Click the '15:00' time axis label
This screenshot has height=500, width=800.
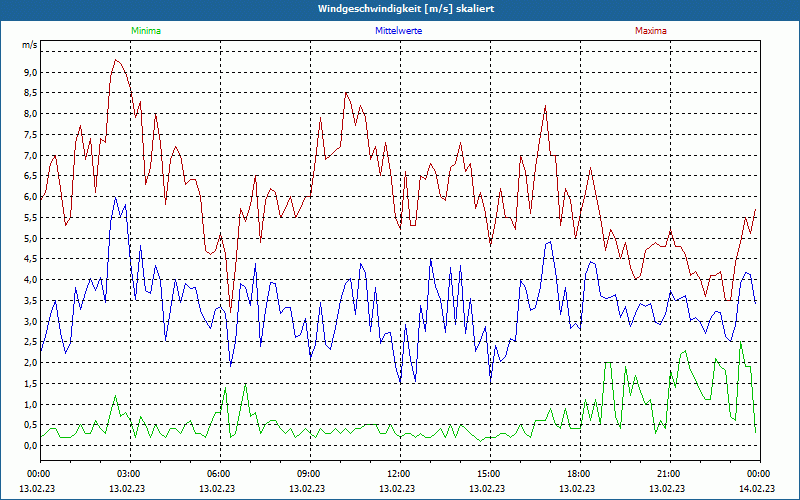click(x=490, y=474)
